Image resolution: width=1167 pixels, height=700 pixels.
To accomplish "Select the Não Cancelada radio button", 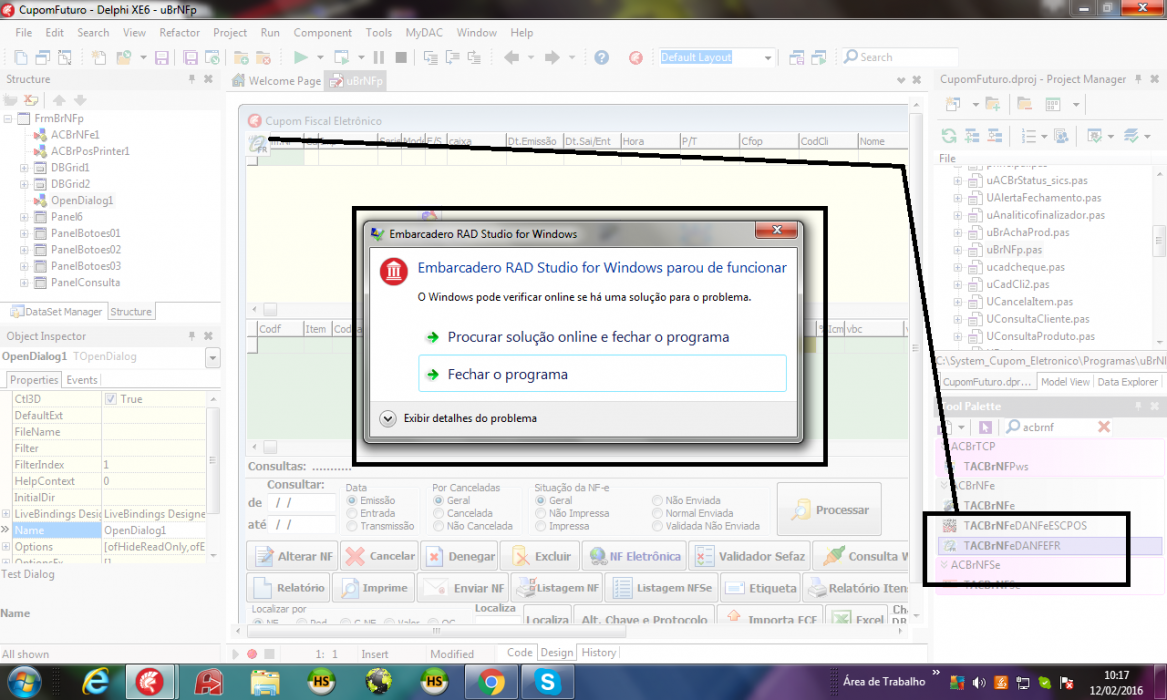I will click(438, 526).
